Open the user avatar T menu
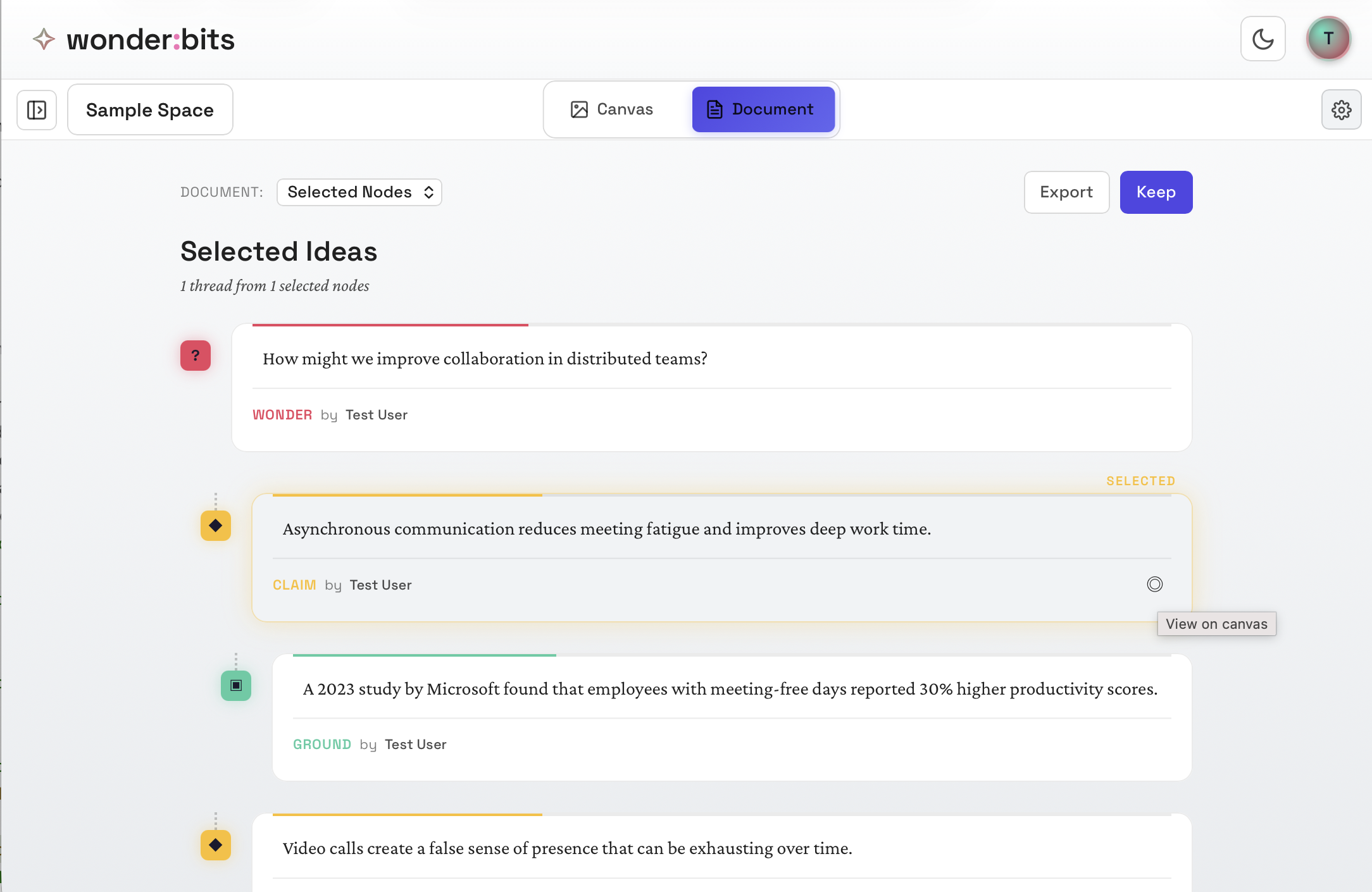The height and width of the screenshot is (892, 1372). pos(1328,39)
